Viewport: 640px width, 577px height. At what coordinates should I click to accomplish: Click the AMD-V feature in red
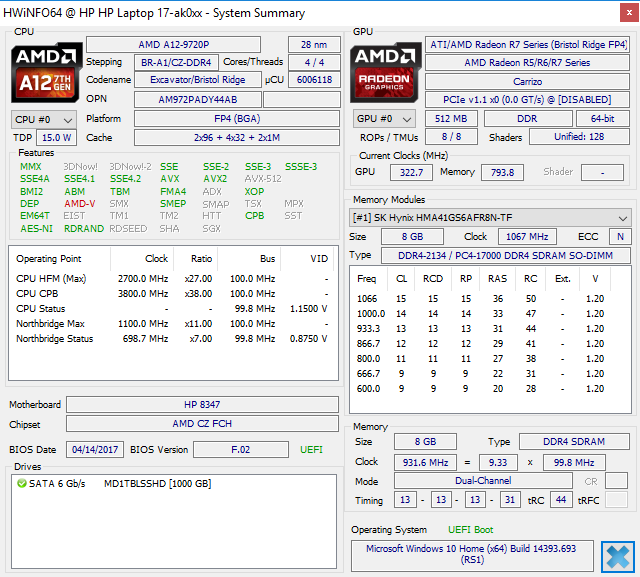tap(80, 204)
